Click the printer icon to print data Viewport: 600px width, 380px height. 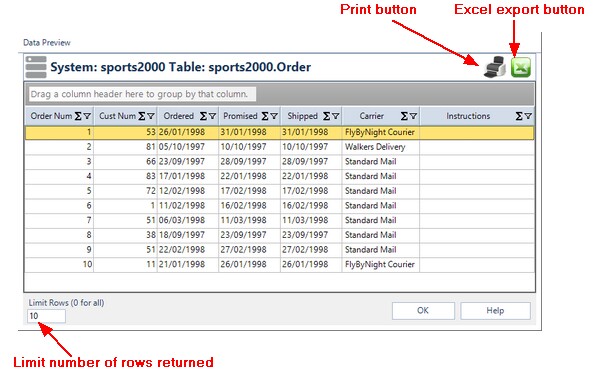(495, 67)
